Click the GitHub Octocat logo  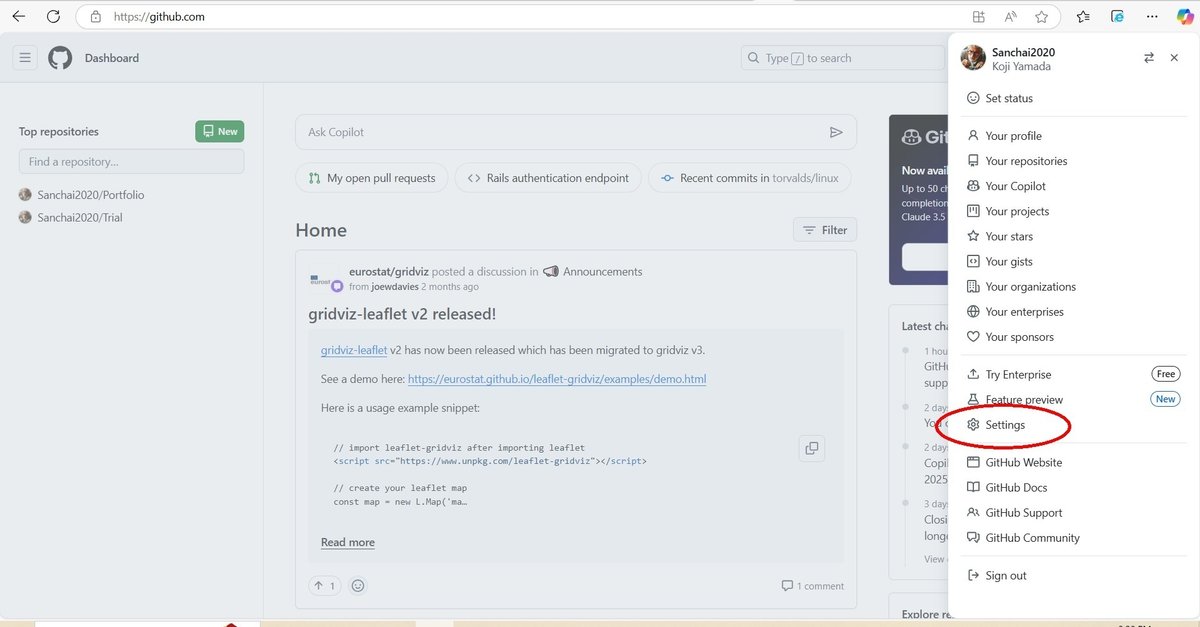[x=60, y=58]
